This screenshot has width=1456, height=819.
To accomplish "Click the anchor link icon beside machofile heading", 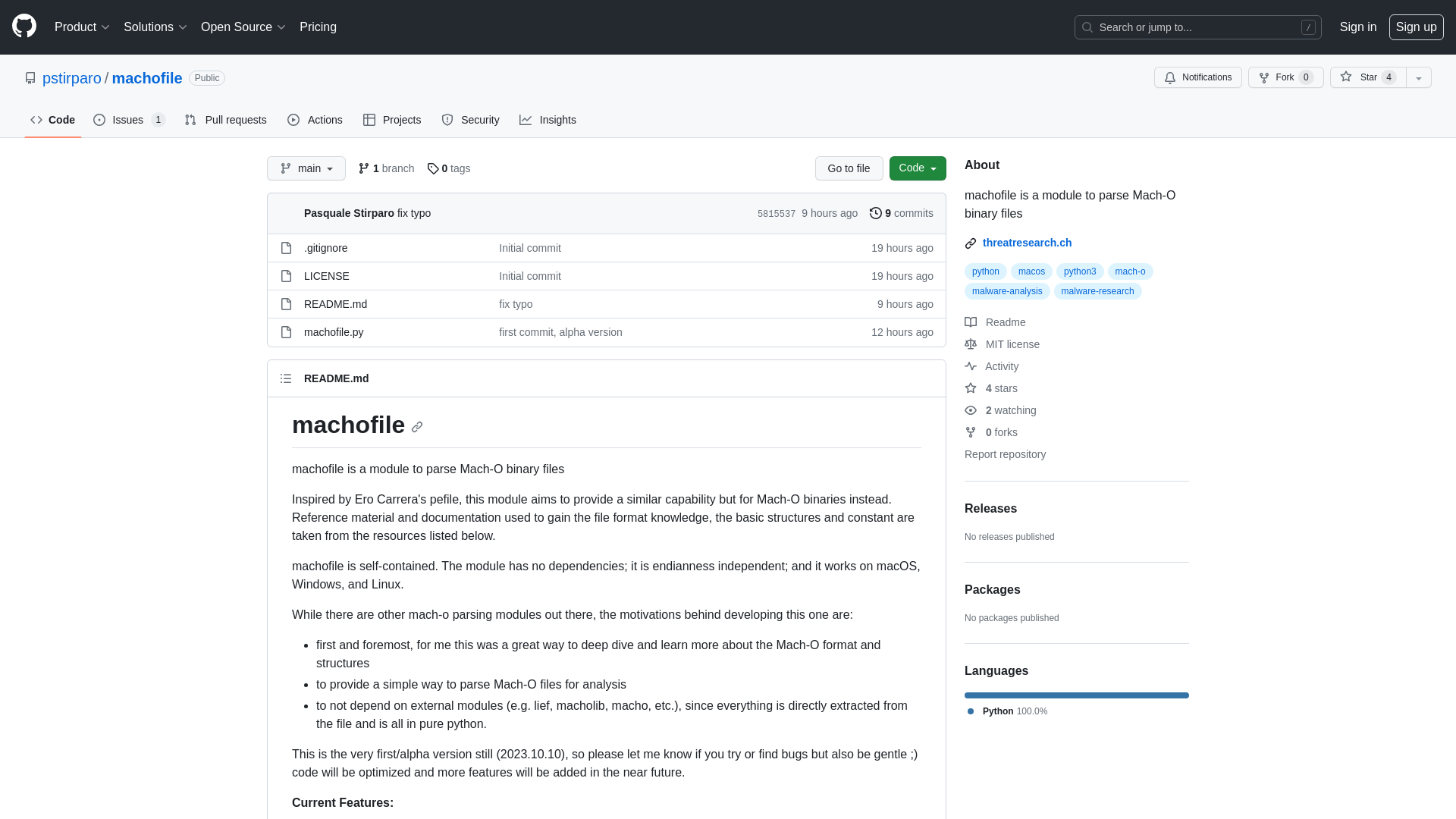I will pos(417,427).
